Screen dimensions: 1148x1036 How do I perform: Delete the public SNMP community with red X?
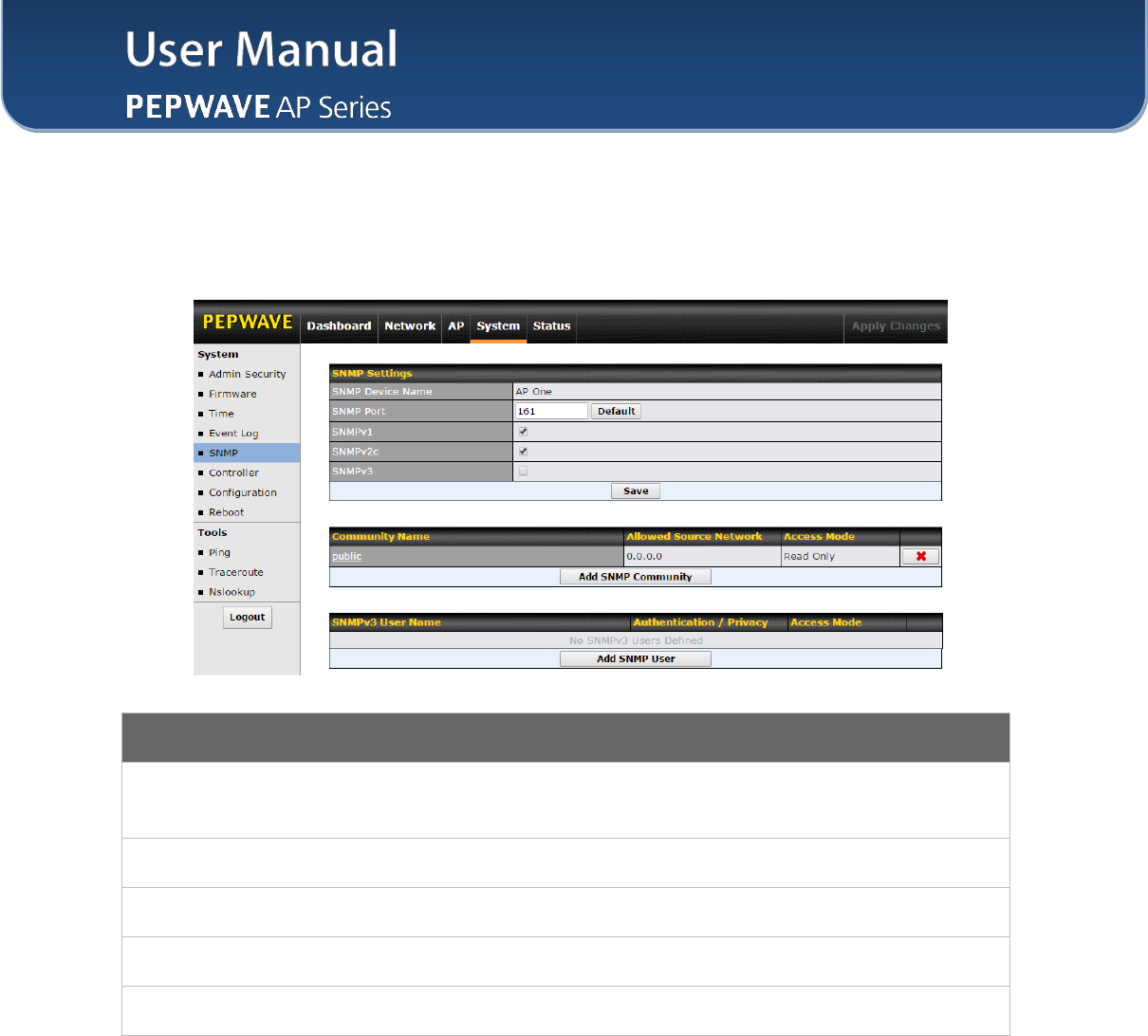tap(920, 557)
